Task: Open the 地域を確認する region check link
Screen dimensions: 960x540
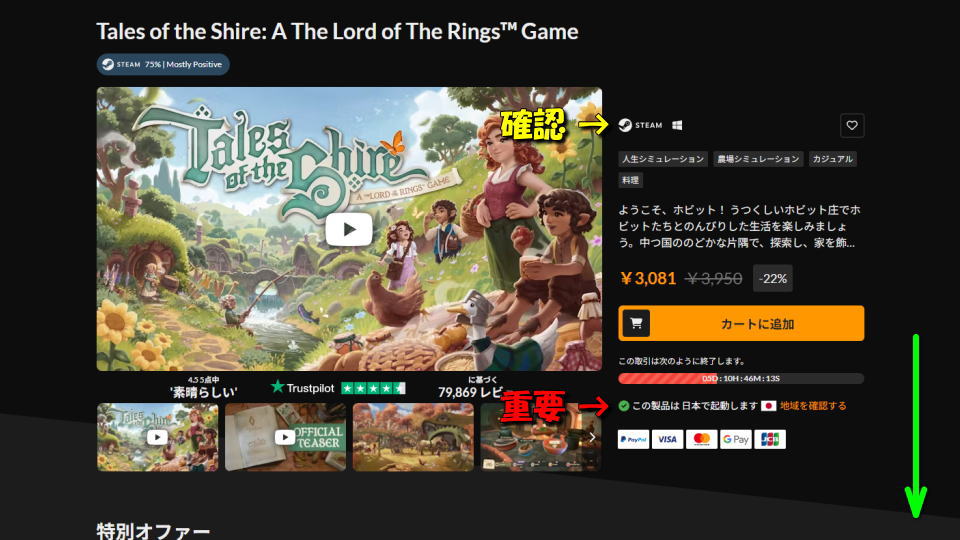Action: 813,405
